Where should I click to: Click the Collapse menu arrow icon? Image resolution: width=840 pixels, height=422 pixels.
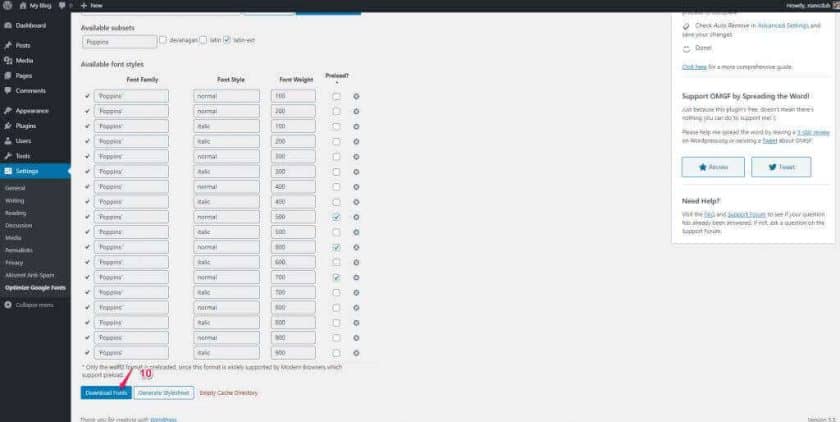point(8,305)
